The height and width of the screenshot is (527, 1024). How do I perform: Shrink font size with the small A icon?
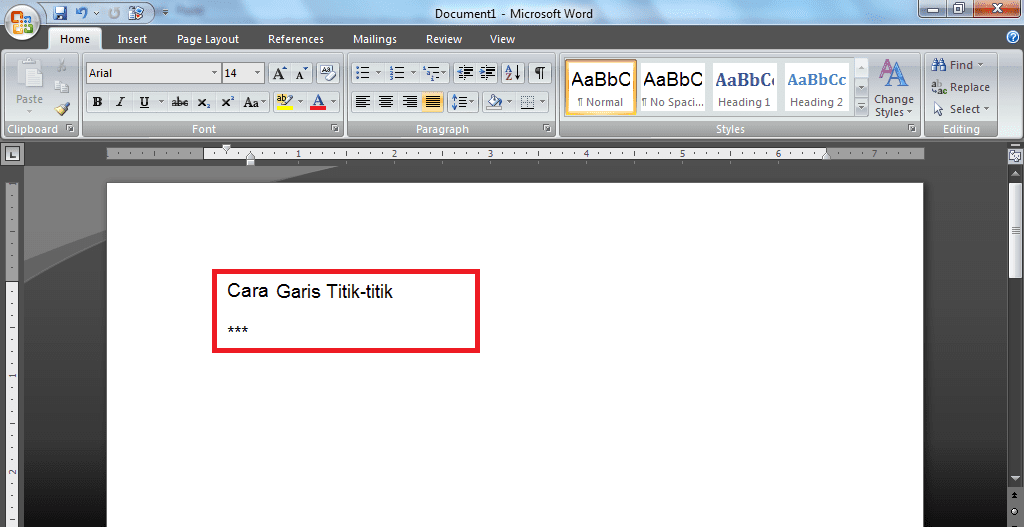point(300,73)
